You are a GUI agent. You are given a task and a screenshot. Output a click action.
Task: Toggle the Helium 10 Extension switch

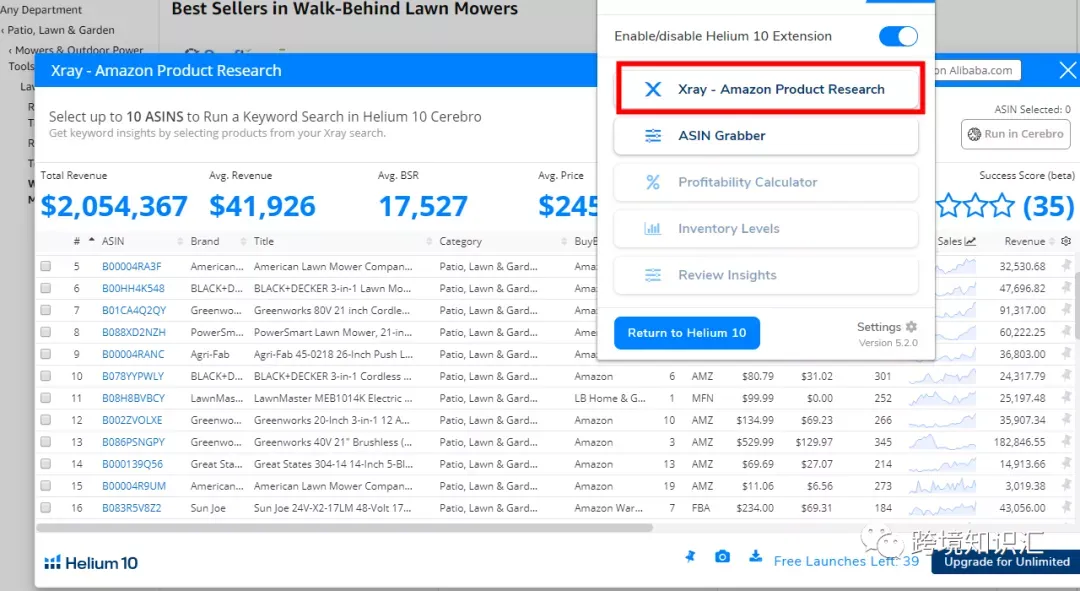pos(898,36)
